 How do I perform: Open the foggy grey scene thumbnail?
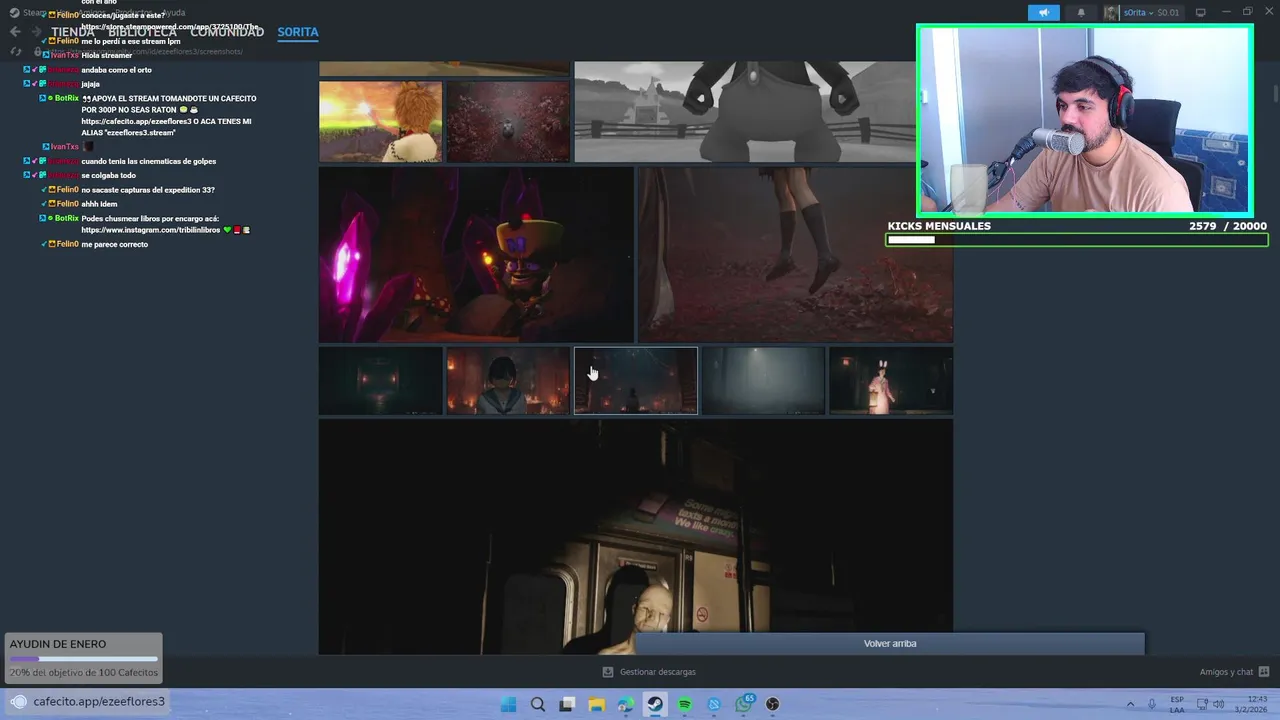tap(764, 380)
